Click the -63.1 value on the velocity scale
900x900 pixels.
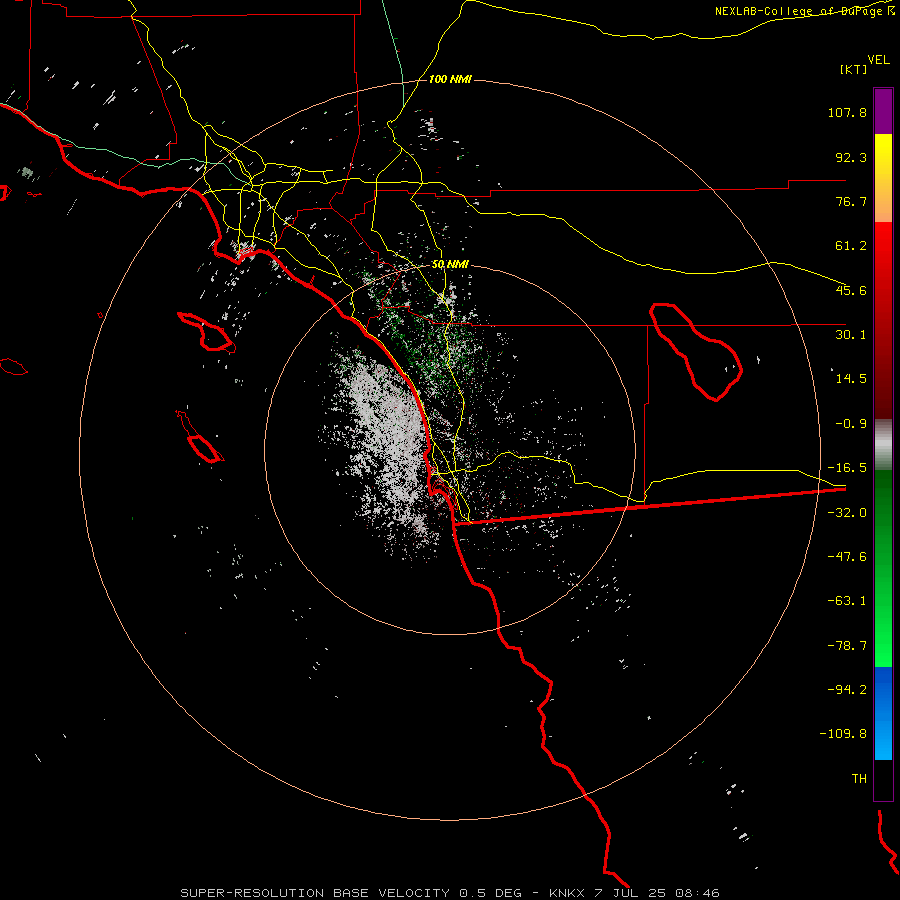click(x=847, y=601)
